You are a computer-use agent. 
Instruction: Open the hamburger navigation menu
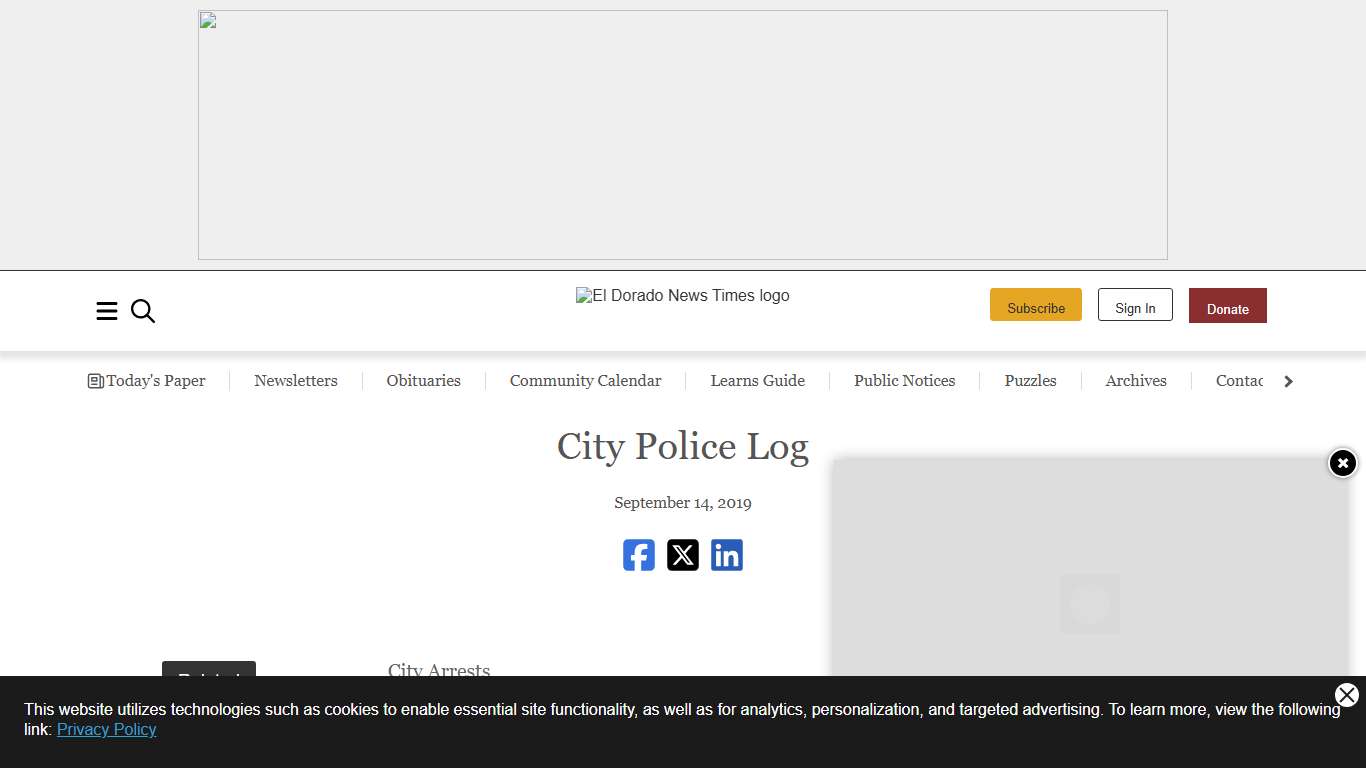pyautogui.click(x=107, y=311)
